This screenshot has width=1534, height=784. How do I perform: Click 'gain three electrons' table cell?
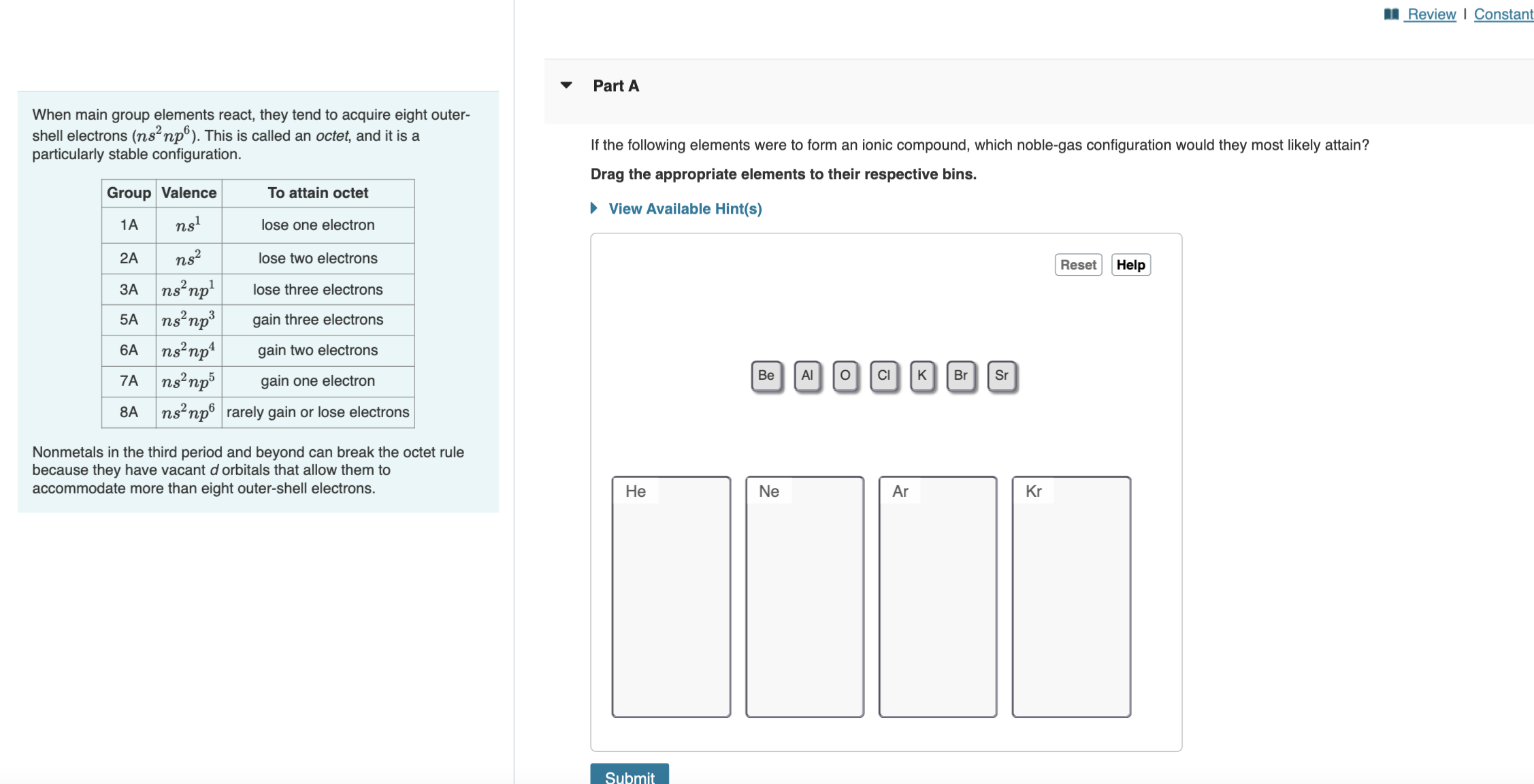(318, 320)
